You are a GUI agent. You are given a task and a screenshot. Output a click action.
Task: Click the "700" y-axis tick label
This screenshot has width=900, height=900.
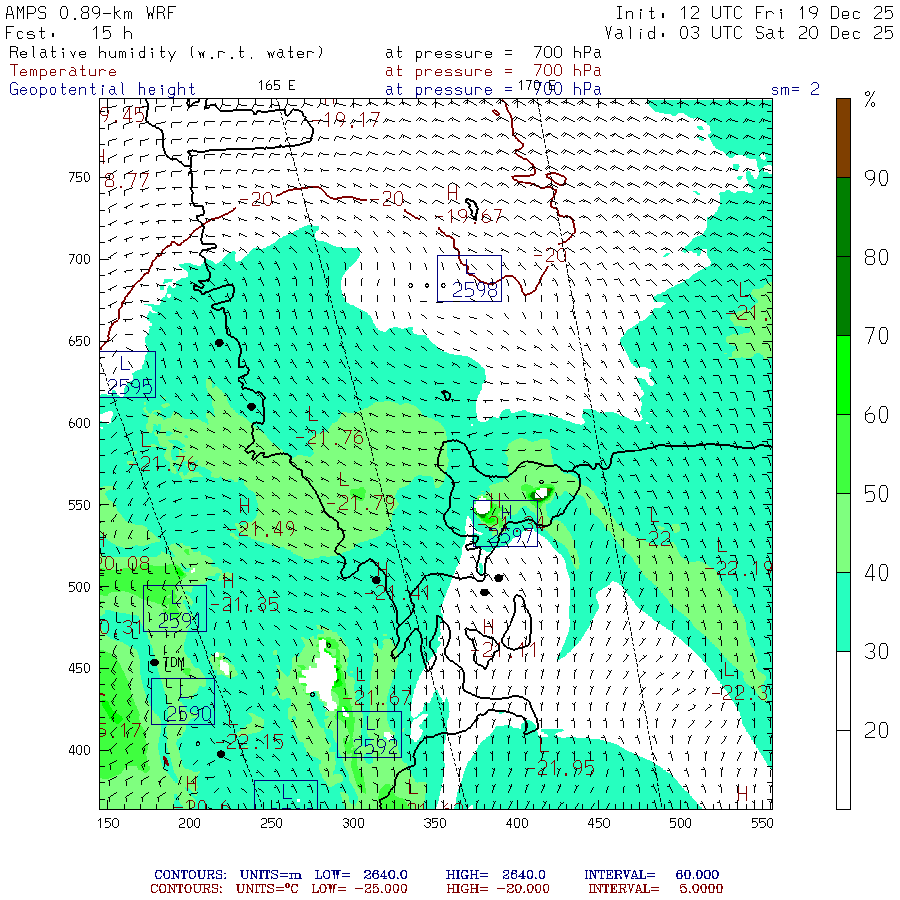[x=79, y=259]
